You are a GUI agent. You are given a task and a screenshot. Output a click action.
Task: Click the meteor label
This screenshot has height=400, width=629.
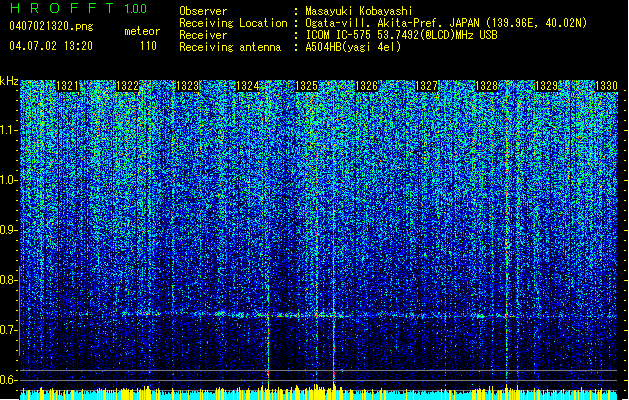tap(142, 31)
